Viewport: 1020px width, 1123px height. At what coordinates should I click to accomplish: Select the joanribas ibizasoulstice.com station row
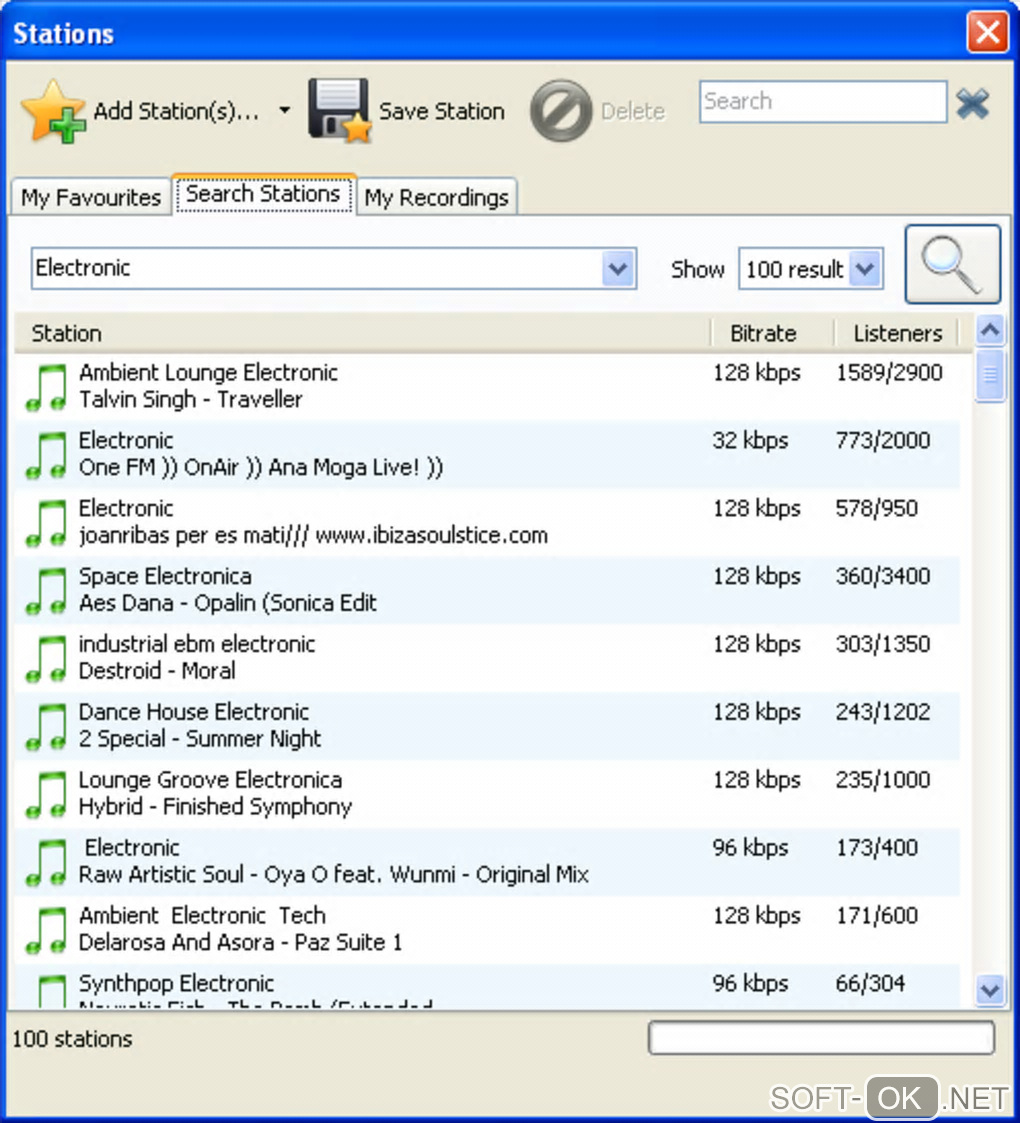(487, 523)
